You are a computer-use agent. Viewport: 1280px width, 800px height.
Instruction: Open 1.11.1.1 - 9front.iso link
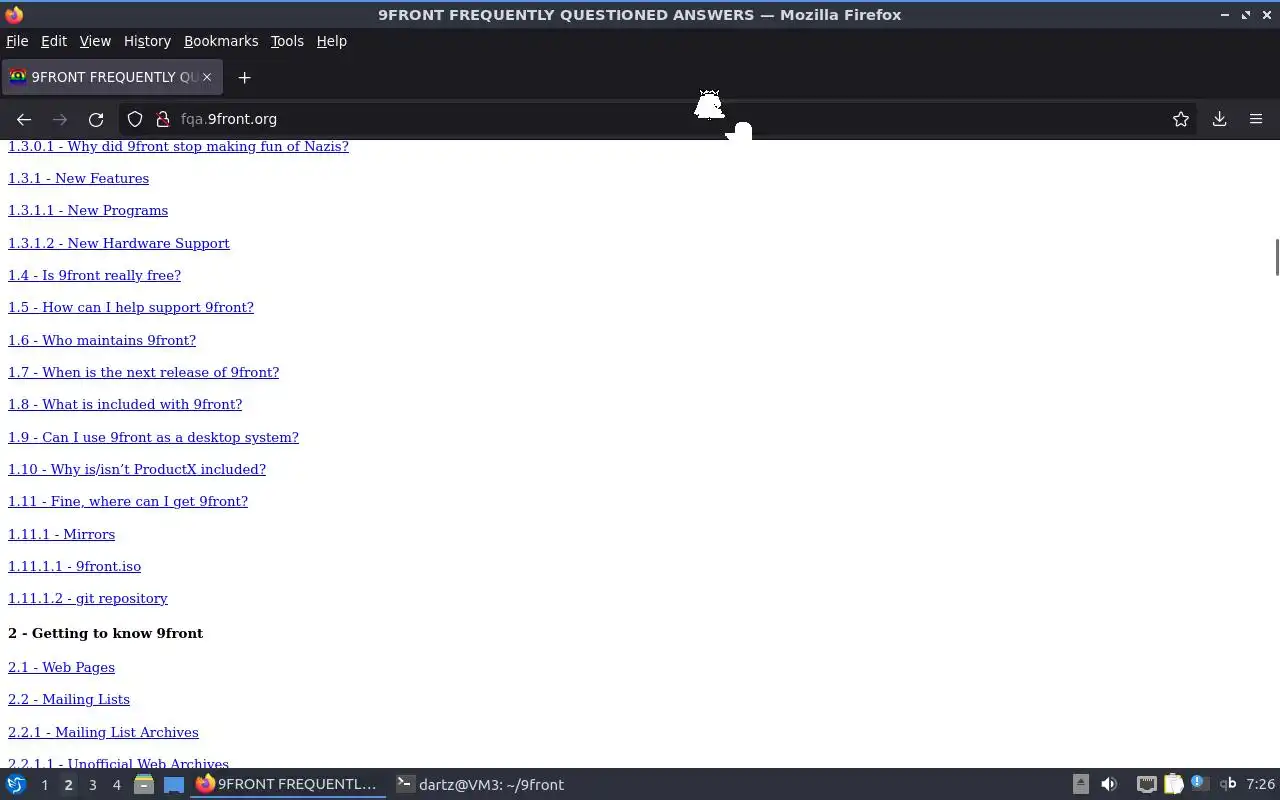tap(74, 566)
